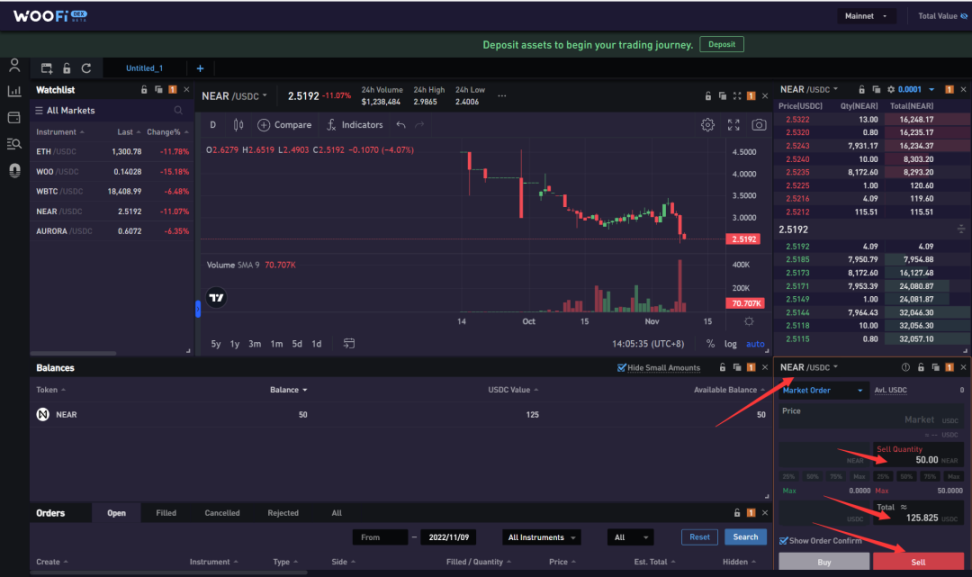Select the 5y chart range
Image resolution: width=972 pixels, height=577 pixels.
(216, 343)
